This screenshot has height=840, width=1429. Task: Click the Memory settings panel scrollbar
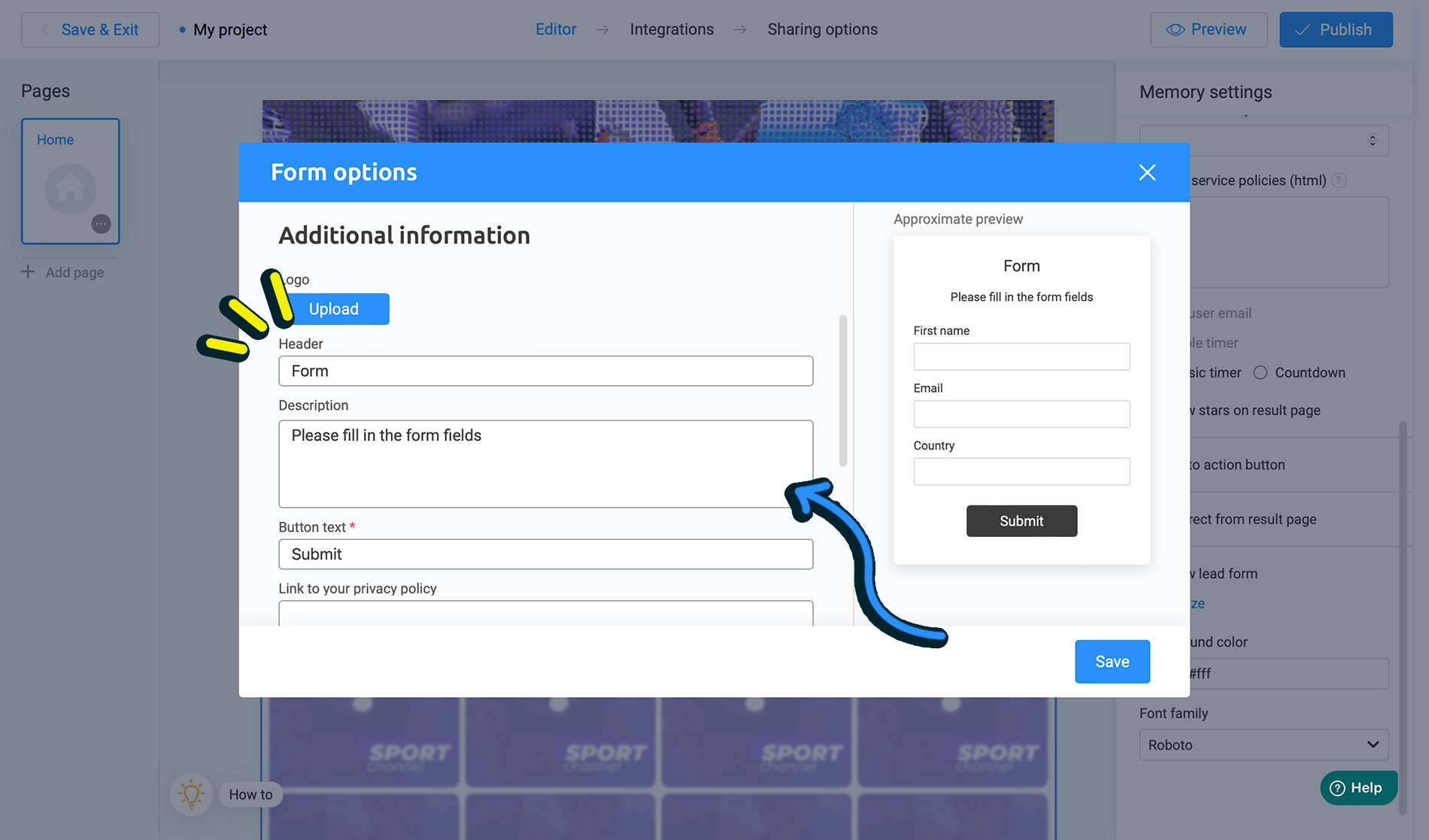click(1403, 617)
